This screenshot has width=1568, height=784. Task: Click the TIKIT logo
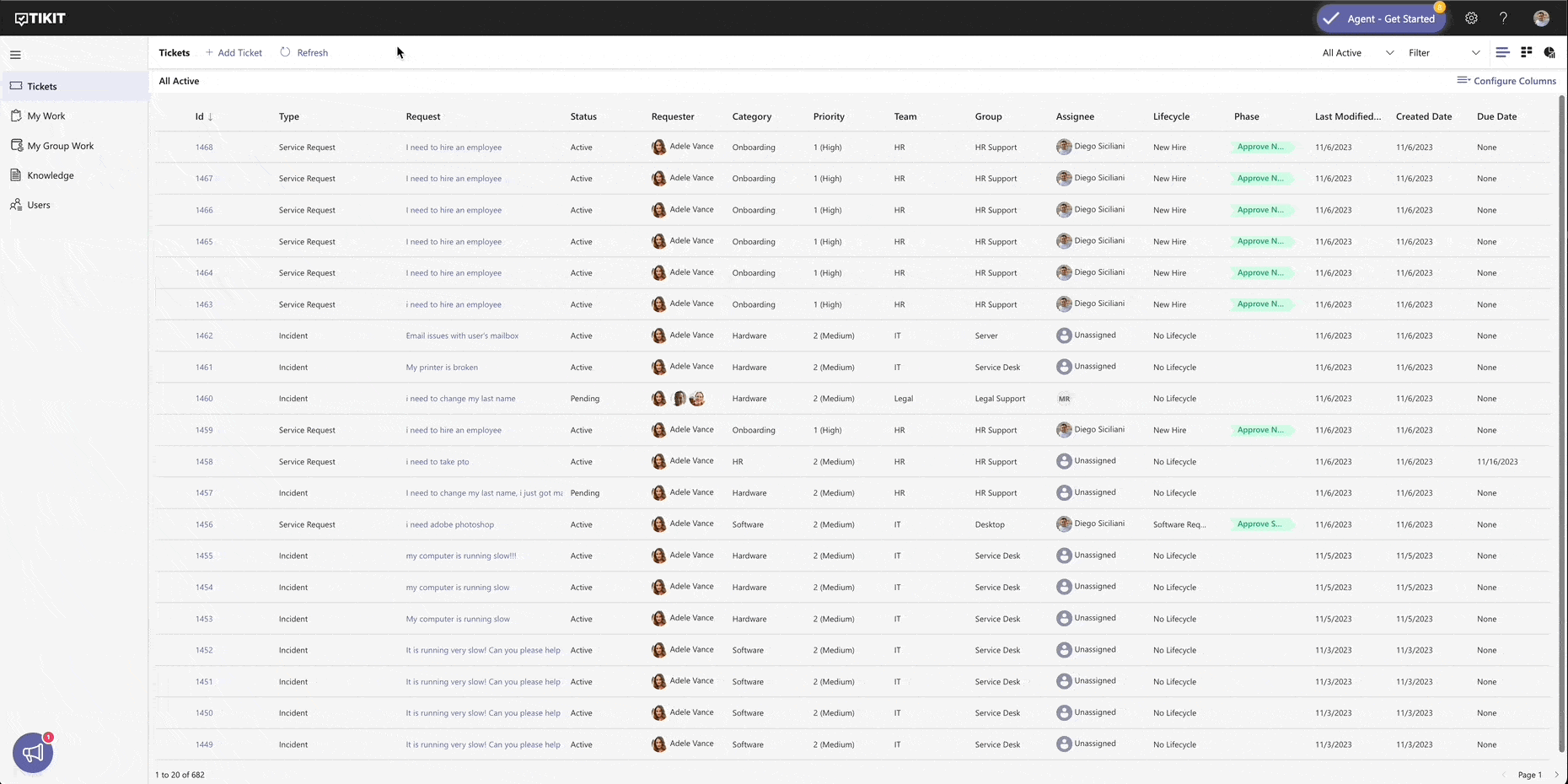40,19
